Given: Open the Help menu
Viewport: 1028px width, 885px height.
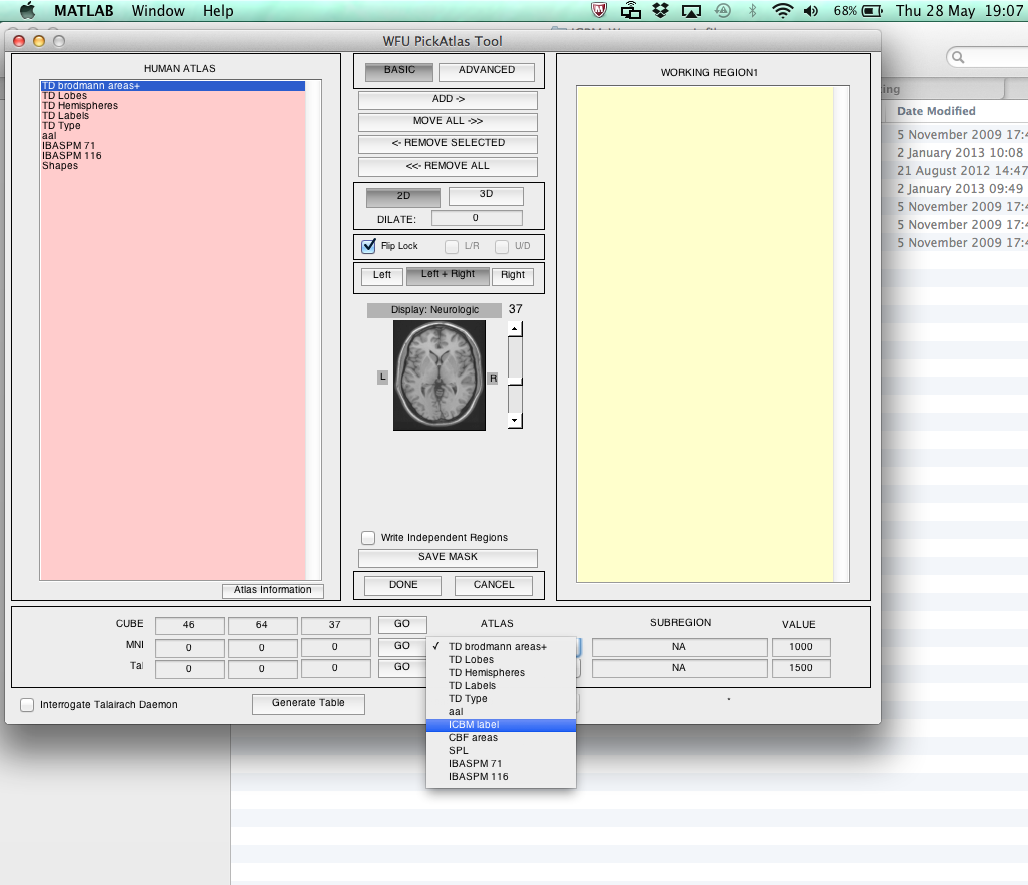Looking at the screenshot, I should click(218, 11).
